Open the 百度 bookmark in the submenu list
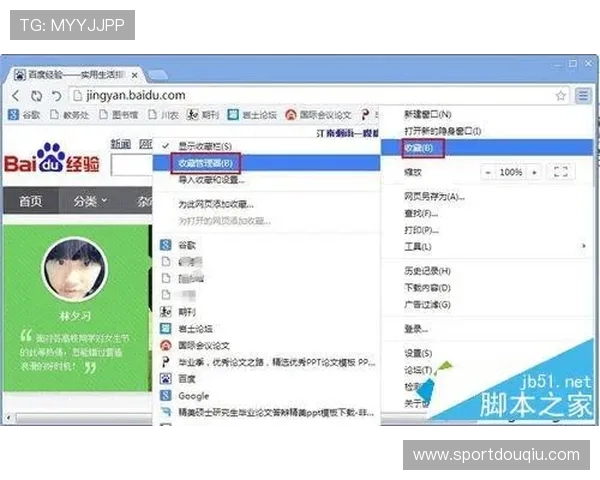 coord(266,379)
